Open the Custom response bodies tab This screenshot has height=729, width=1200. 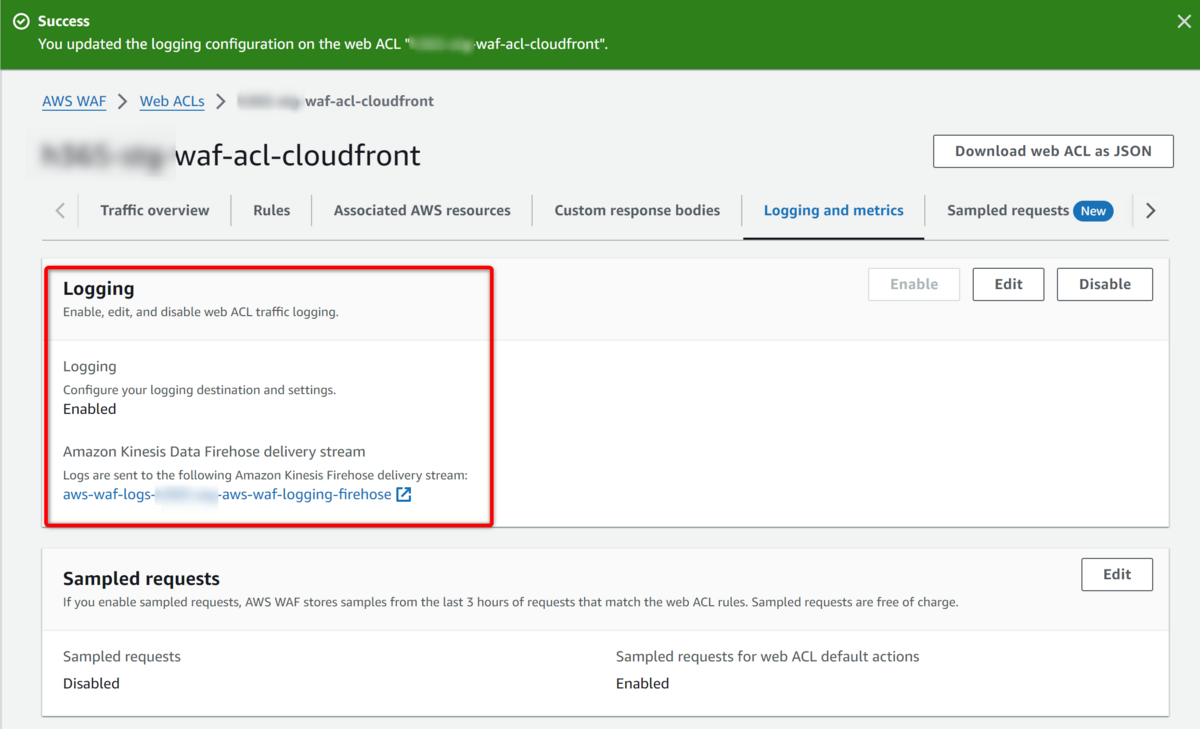pyautogui.click(x=637, y=211)
